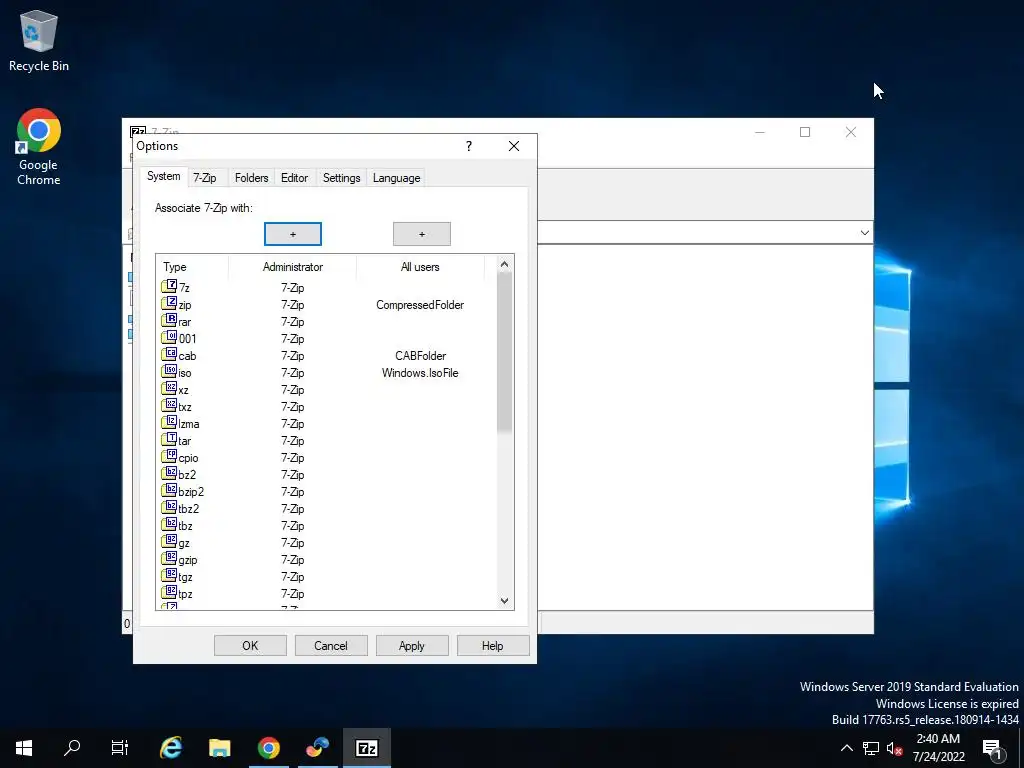Click the Type column header

coord(192,267)
